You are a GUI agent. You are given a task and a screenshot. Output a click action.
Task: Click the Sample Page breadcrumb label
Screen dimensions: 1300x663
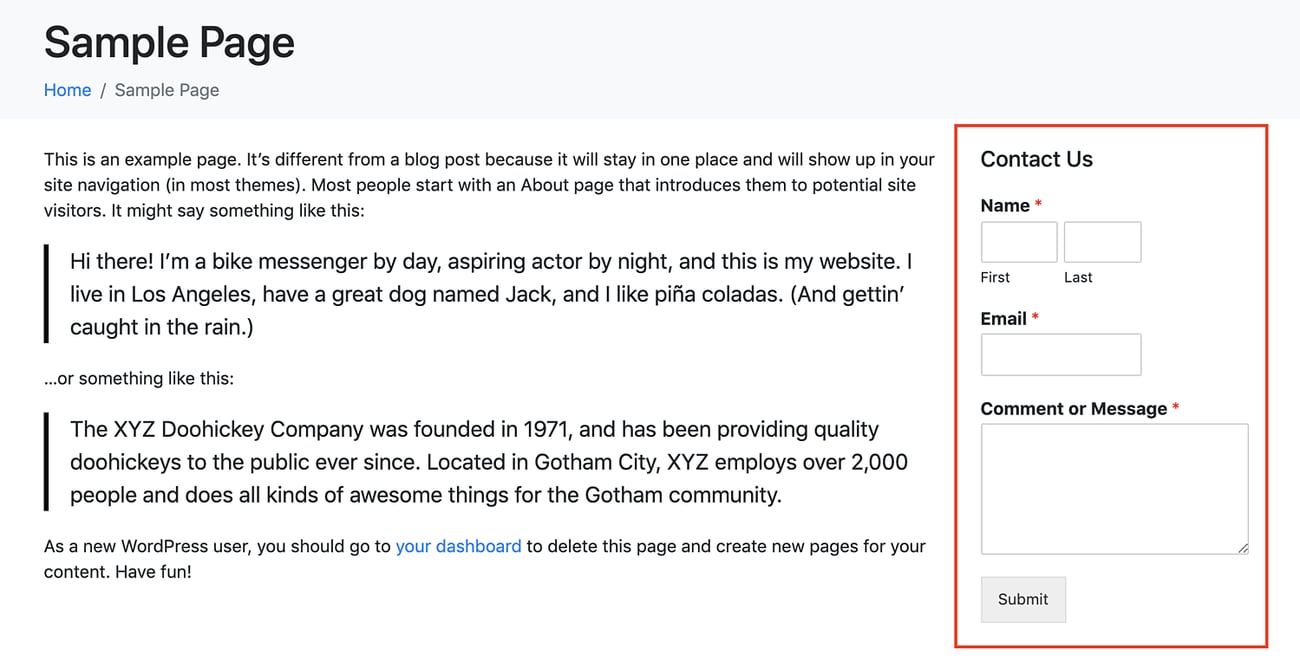(166, 90)
